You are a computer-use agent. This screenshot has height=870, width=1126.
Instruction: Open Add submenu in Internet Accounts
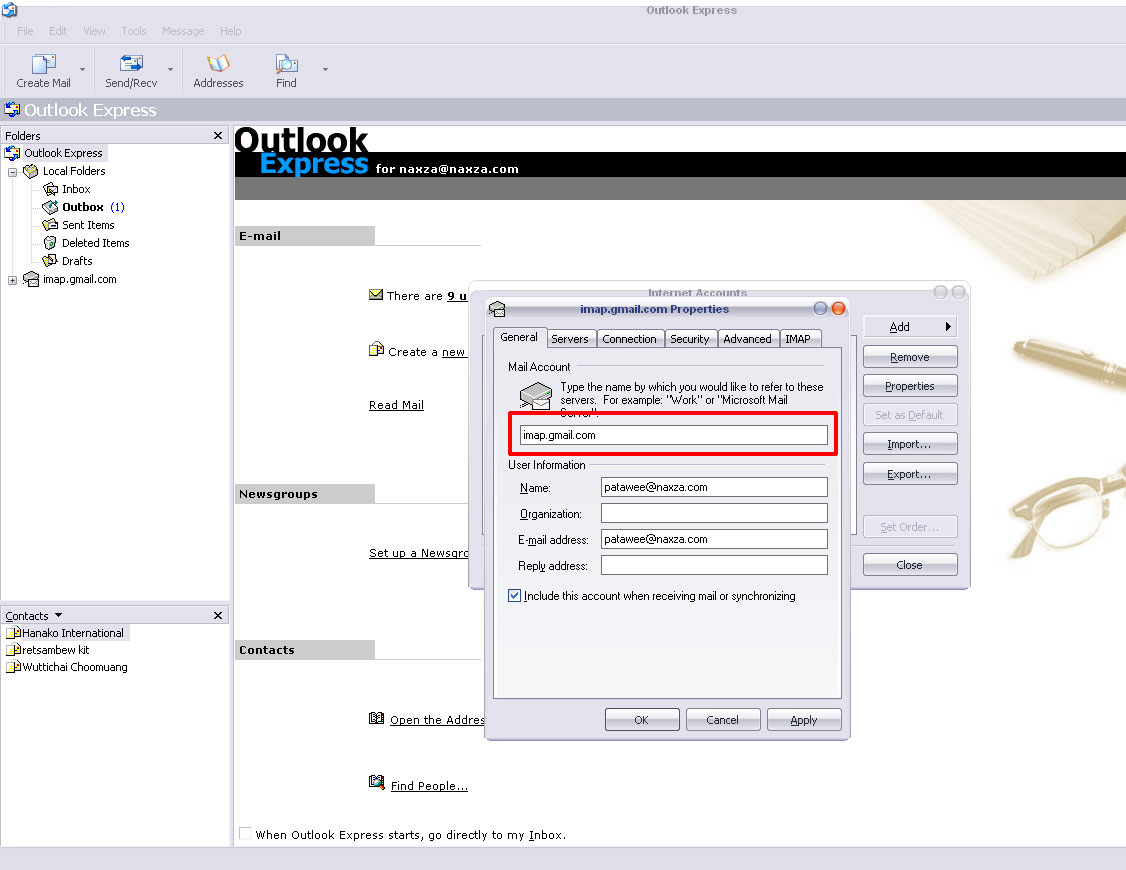pyautogui.click(x=910, y=327)
